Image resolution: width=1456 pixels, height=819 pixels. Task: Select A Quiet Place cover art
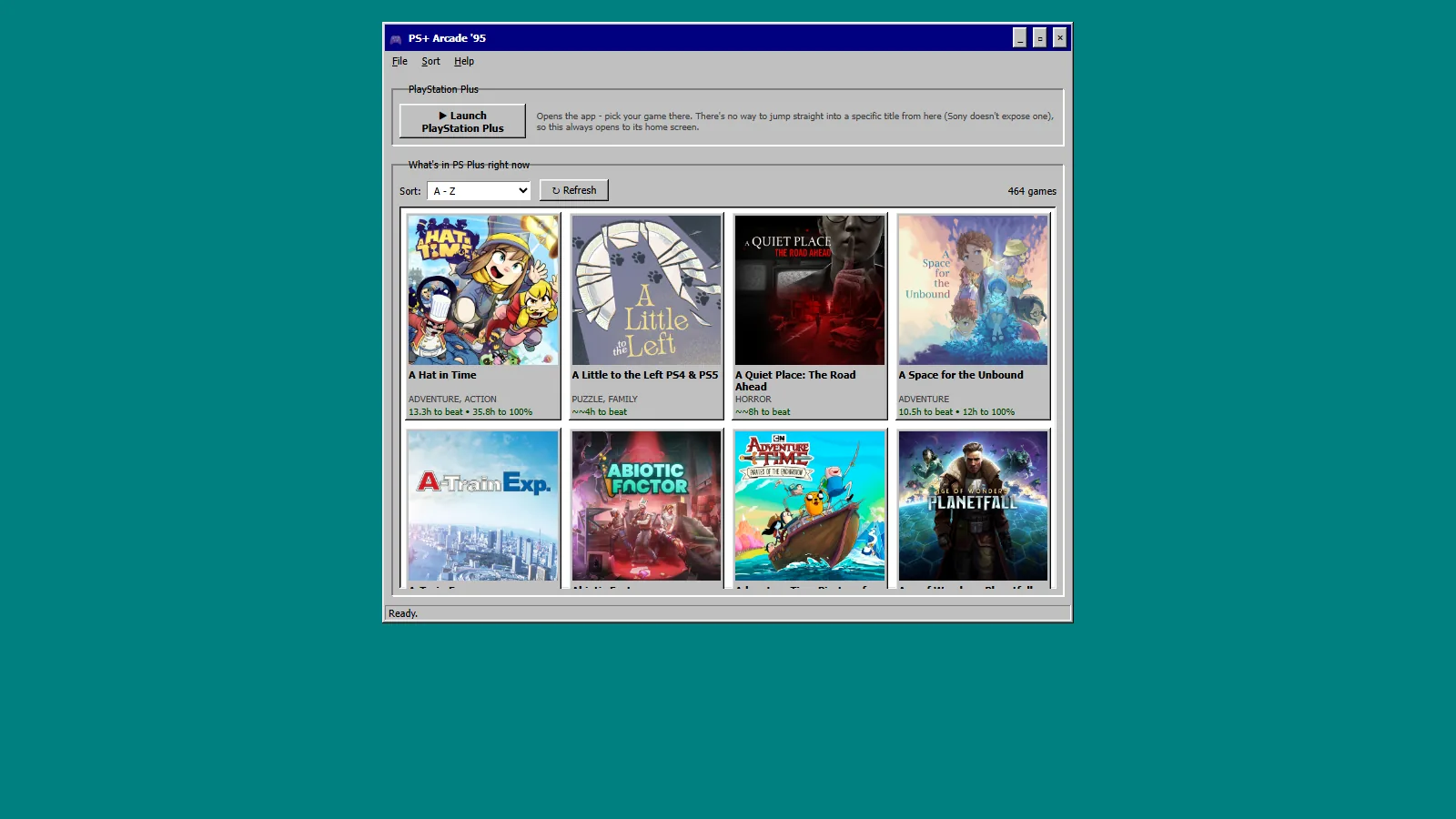(x=810, y=290)
